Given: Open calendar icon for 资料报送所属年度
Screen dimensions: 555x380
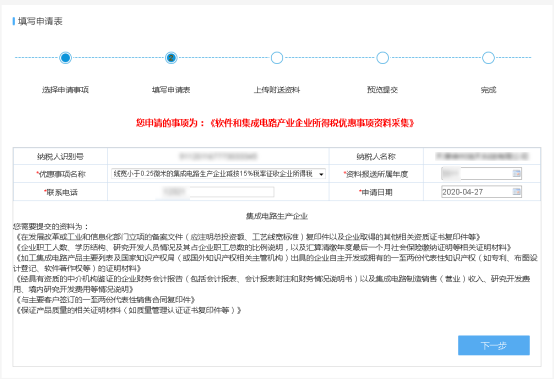Looking at the screenshot, I should tap(517, 173).
